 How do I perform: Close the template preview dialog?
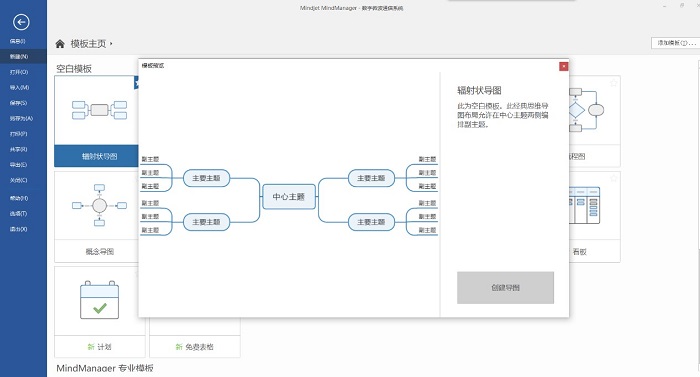564,66
